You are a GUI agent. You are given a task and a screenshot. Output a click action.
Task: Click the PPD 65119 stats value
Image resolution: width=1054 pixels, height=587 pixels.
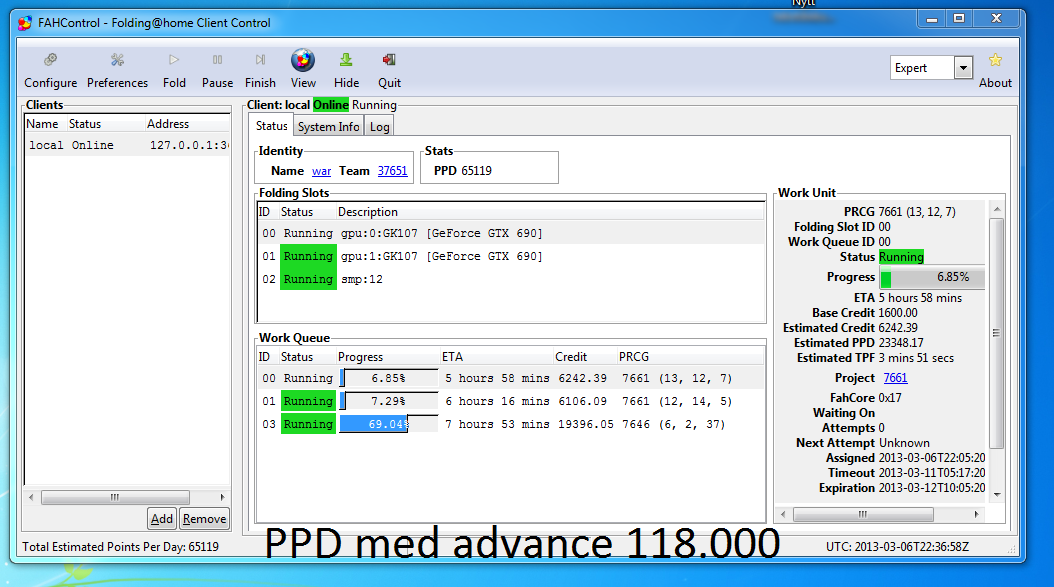pyautogui.click(x=477, y=171)
